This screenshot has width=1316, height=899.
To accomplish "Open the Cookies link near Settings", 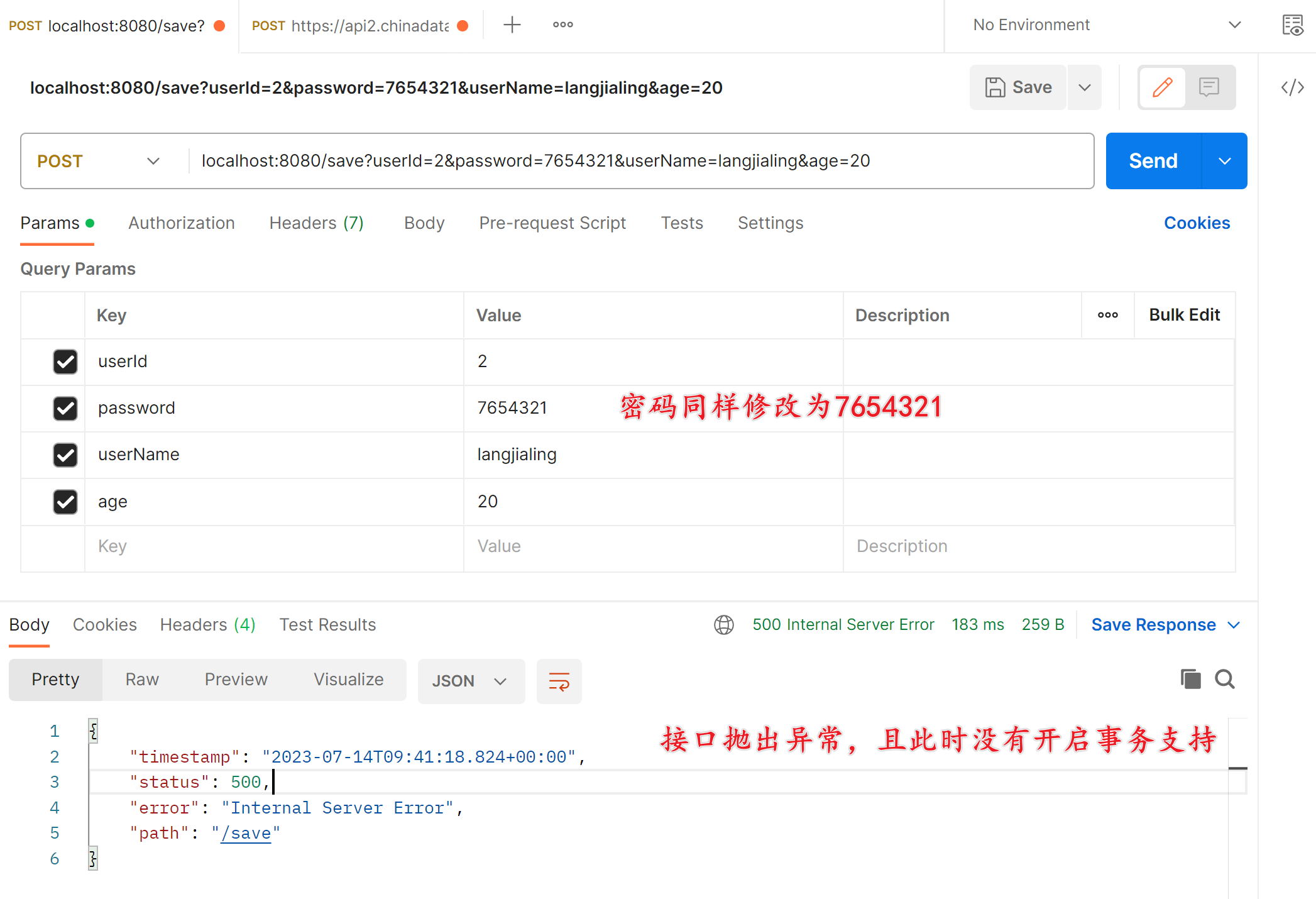I will click(1197, 223).
